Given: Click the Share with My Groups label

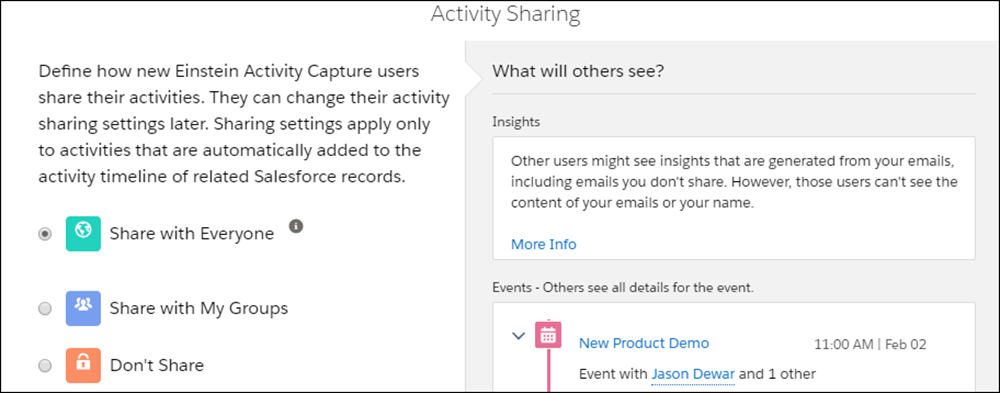Looking at the screenshot, I should 199,309.
